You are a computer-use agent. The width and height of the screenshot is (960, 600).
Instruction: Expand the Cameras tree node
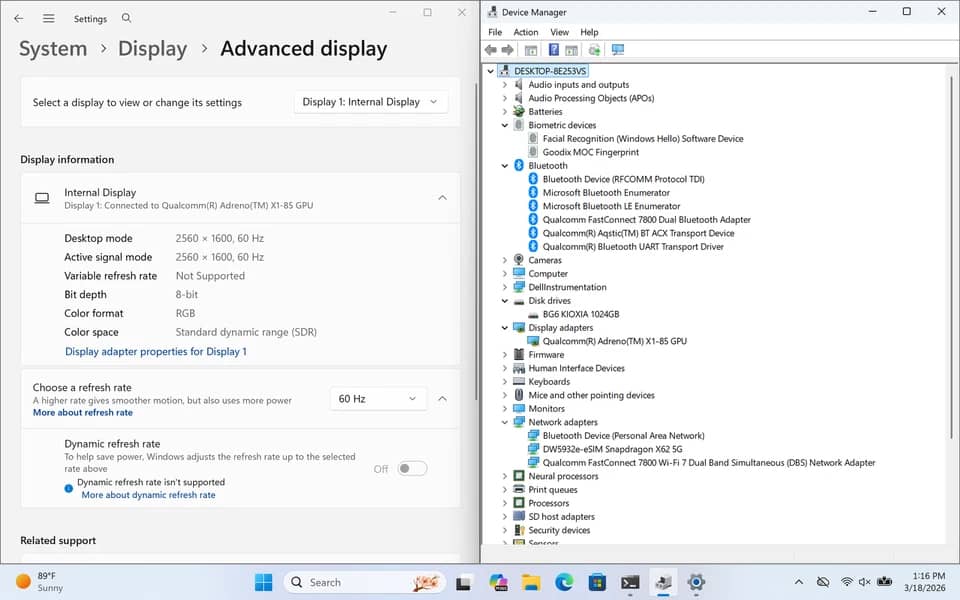point(505,260)
